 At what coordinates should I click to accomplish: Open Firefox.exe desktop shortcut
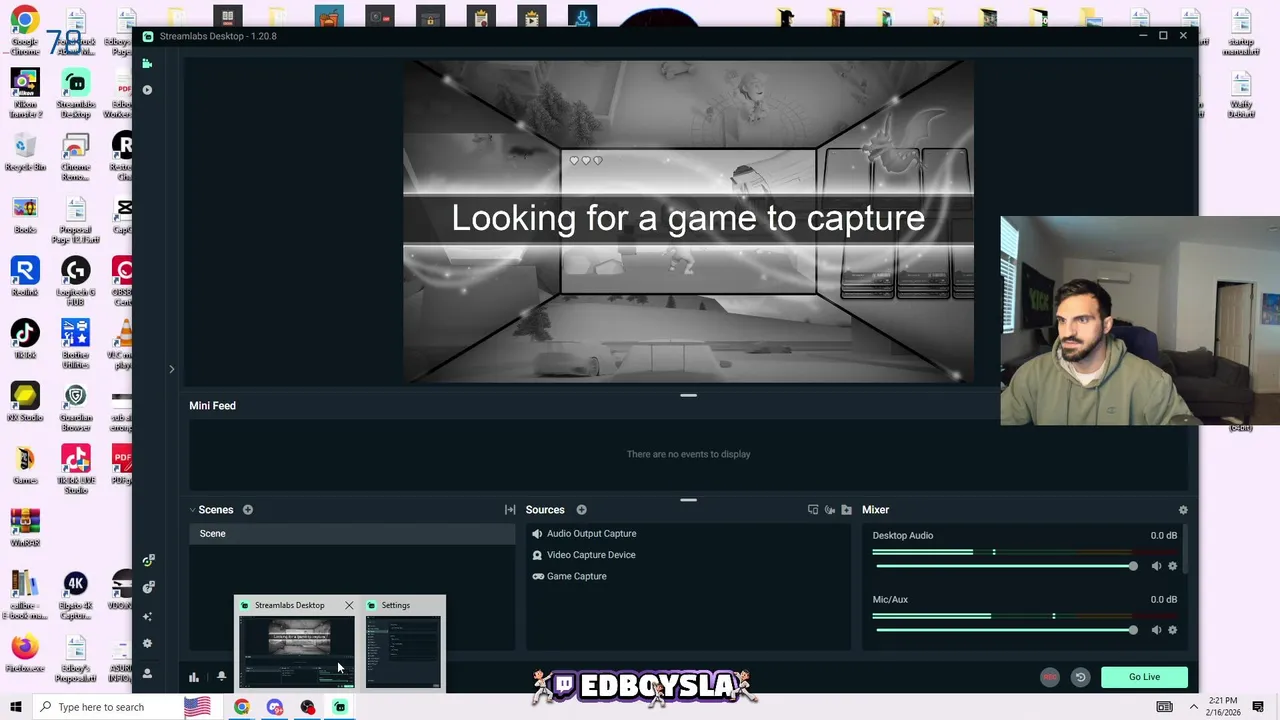click(x=25, y=652)
